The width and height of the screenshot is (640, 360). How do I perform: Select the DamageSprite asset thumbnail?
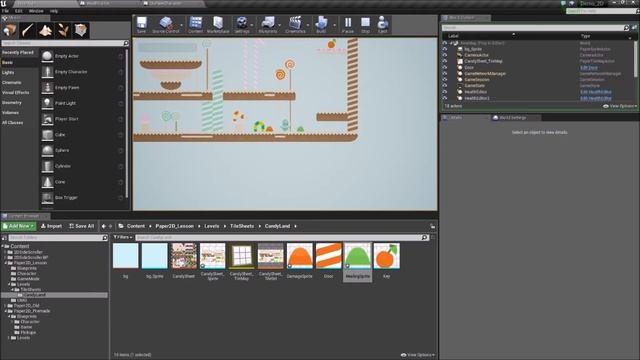300,256
